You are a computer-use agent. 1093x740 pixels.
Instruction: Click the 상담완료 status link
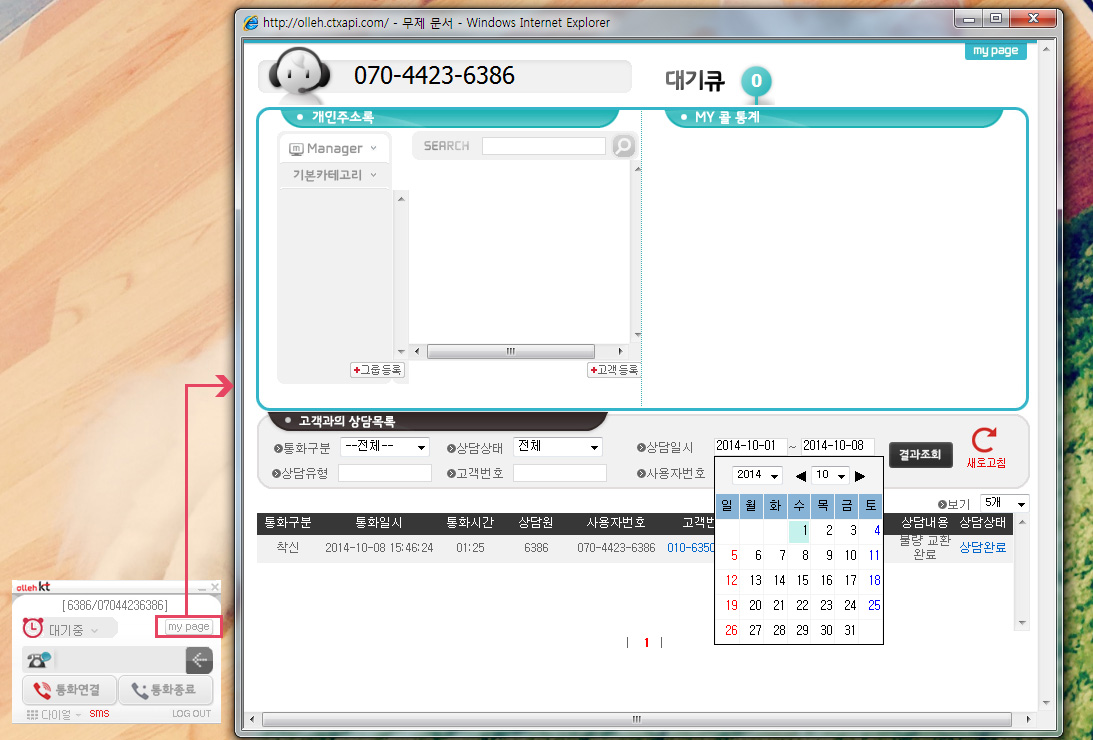[x=983, y=548]
